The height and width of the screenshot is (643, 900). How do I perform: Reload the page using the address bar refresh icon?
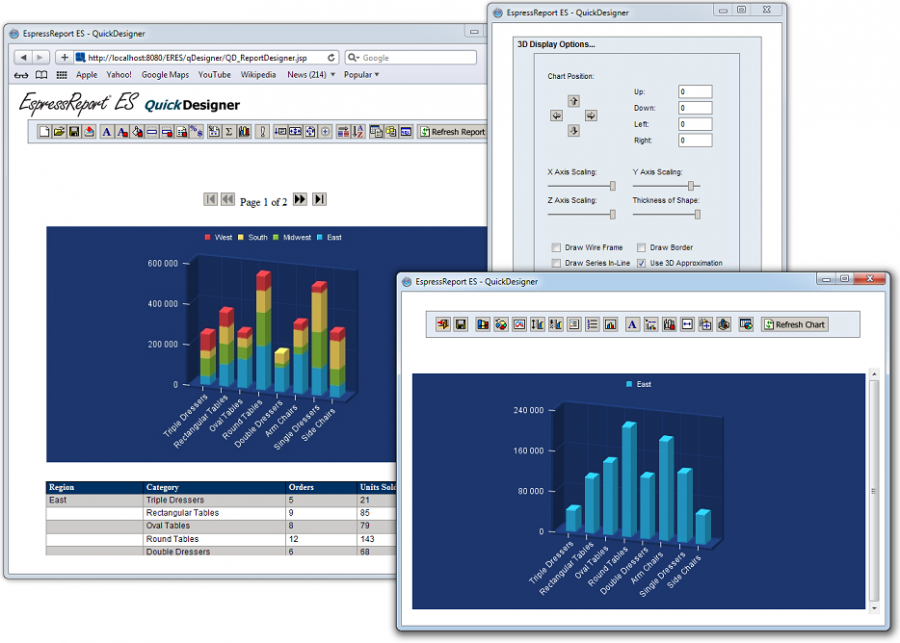click(331, 57)
